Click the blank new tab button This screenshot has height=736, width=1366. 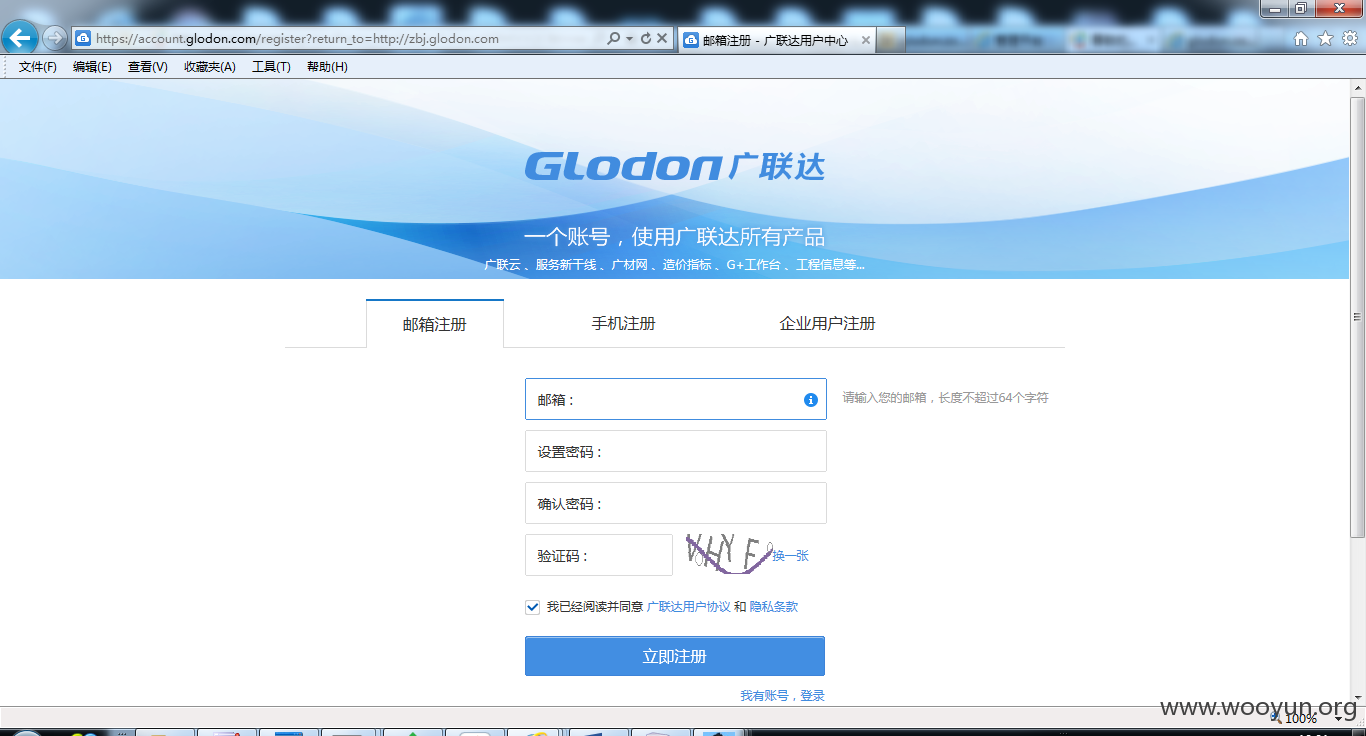(892, 40)
